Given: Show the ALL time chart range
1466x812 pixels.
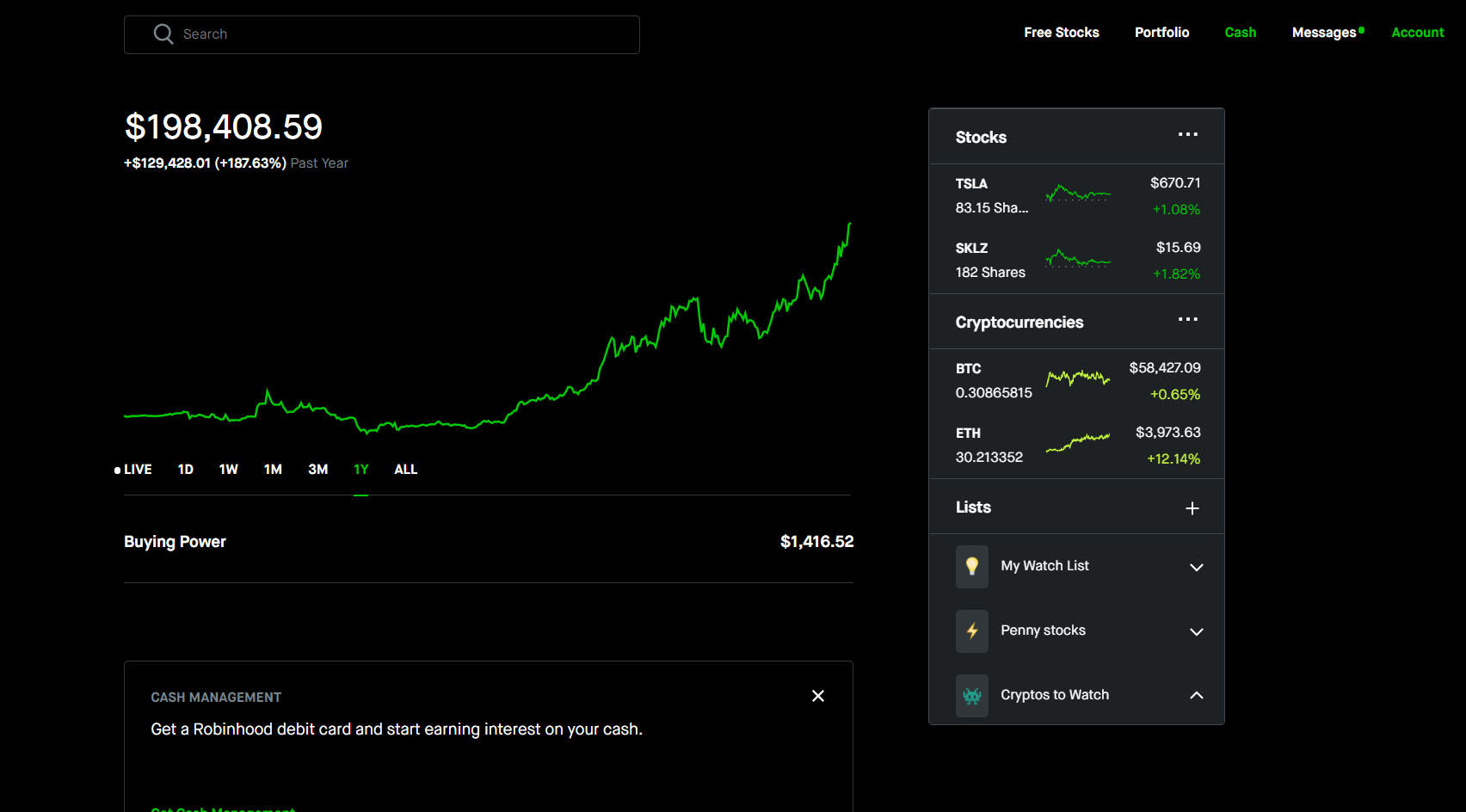Looking at the screenshot, I should 405,470.
